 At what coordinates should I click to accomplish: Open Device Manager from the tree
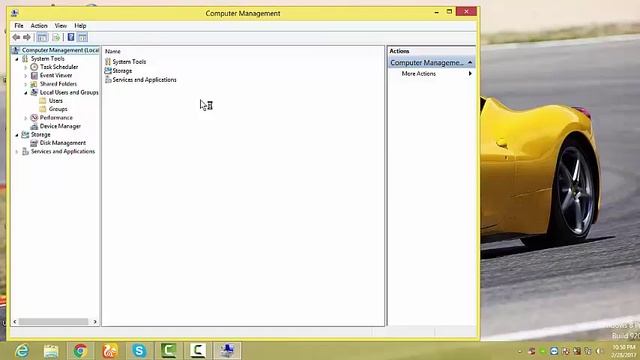coord(60,126)
